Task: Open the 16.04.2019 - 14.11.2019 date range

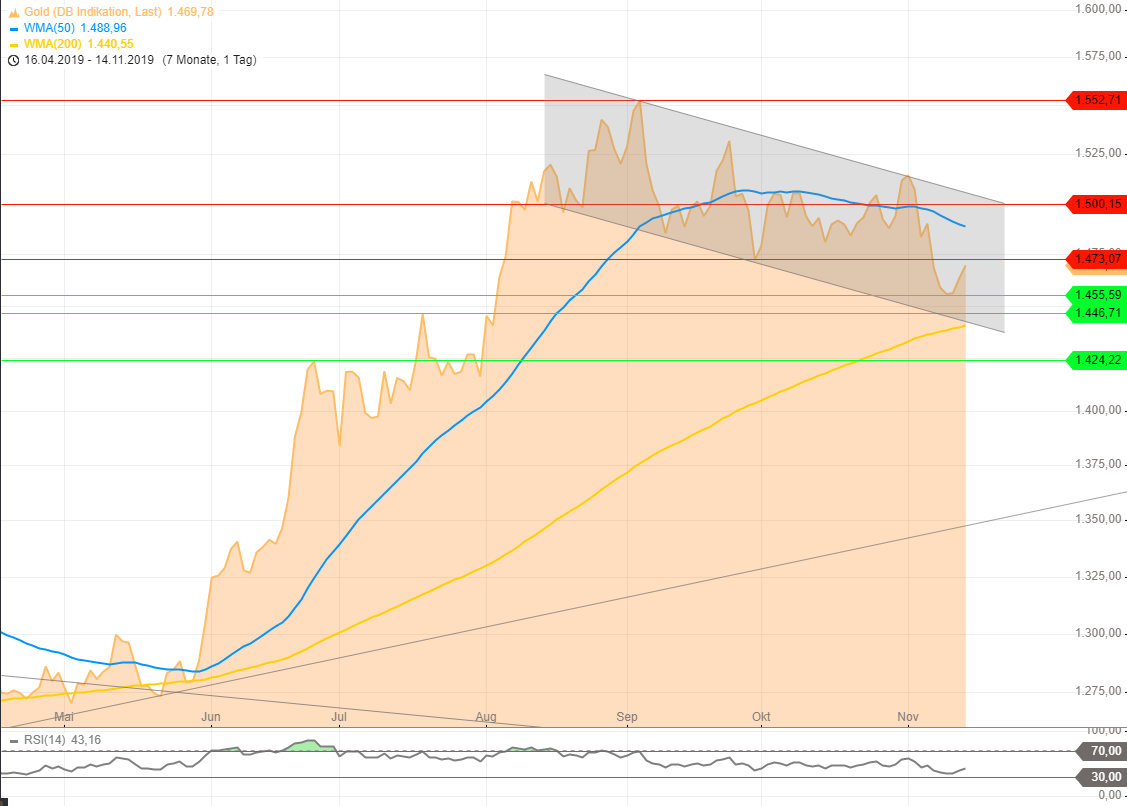Action: click(90, 60)
